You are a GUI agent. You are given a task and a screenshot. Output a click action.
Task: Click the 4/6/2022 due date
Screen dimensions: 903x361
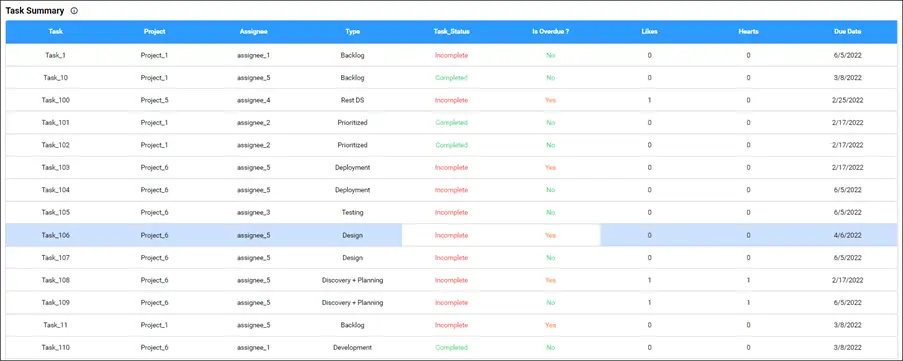pyautogui.click(x=848, y=235)
